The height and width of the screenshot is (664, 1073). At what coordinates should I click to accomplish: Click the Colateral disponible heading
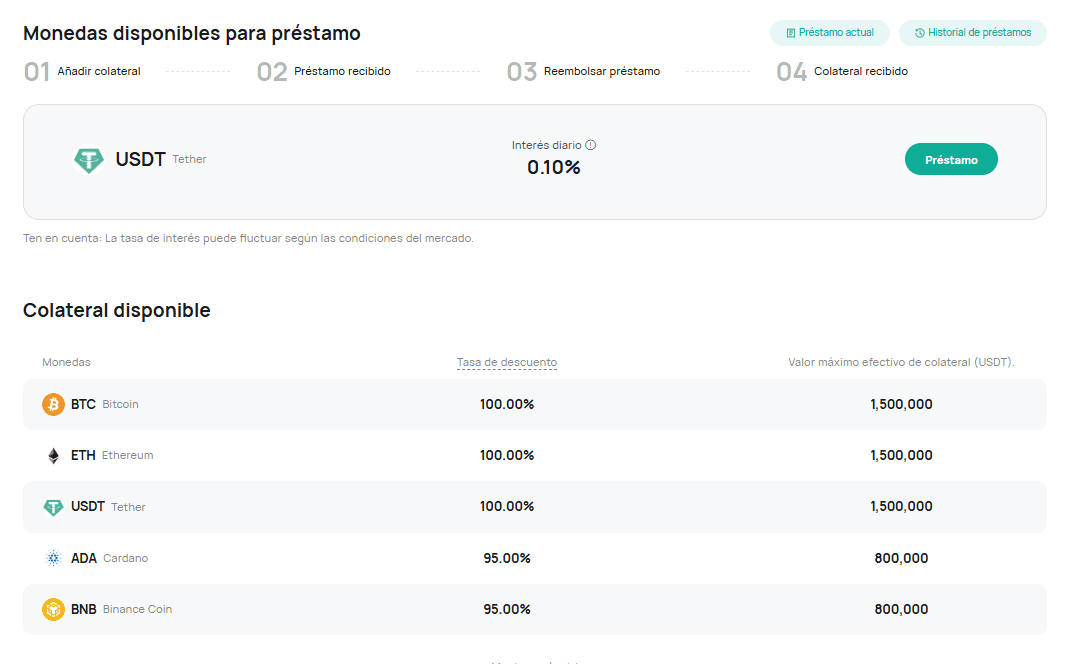[117, 311]
